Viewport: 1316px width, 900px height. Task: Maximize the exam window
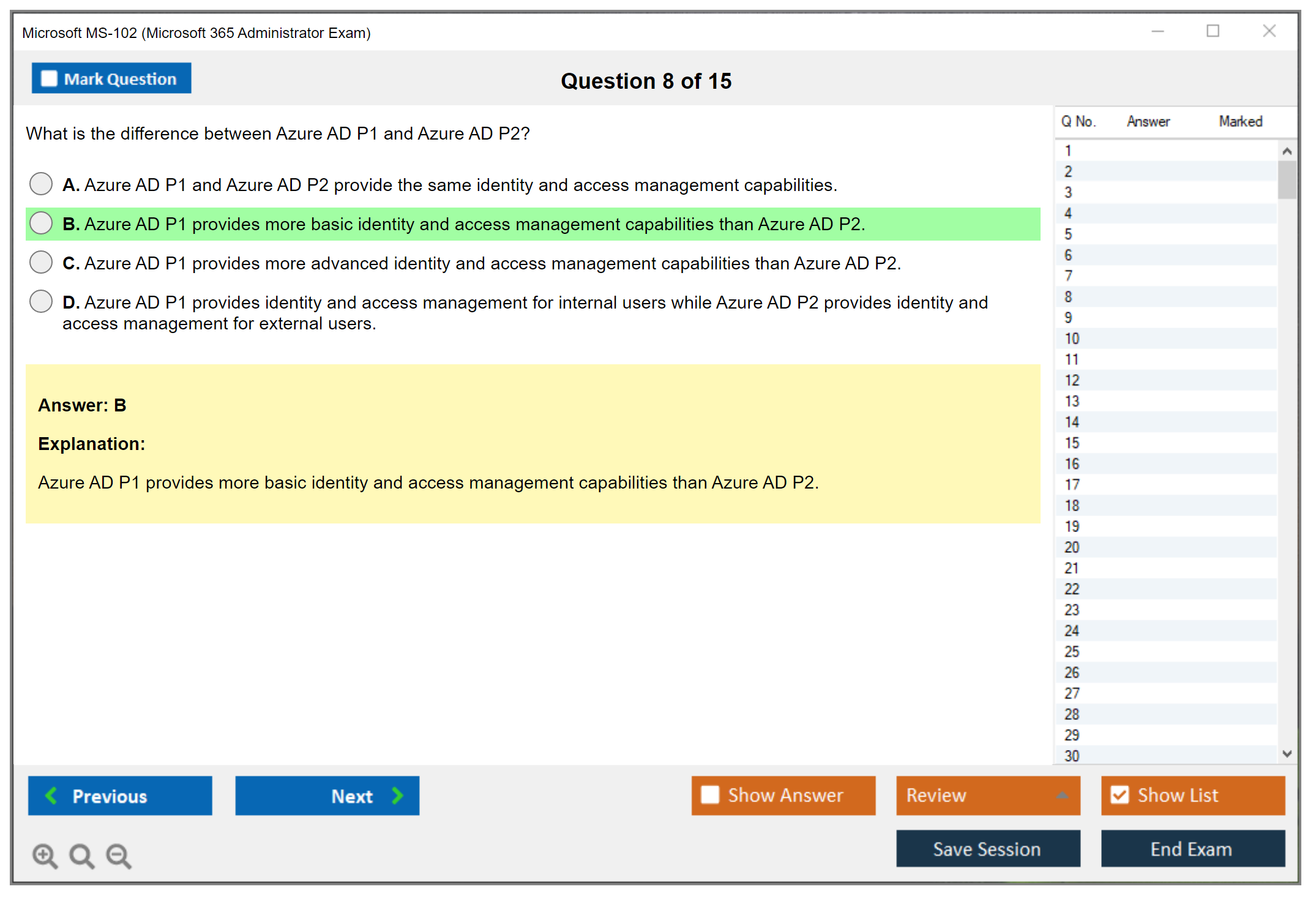coord(1213,31)
